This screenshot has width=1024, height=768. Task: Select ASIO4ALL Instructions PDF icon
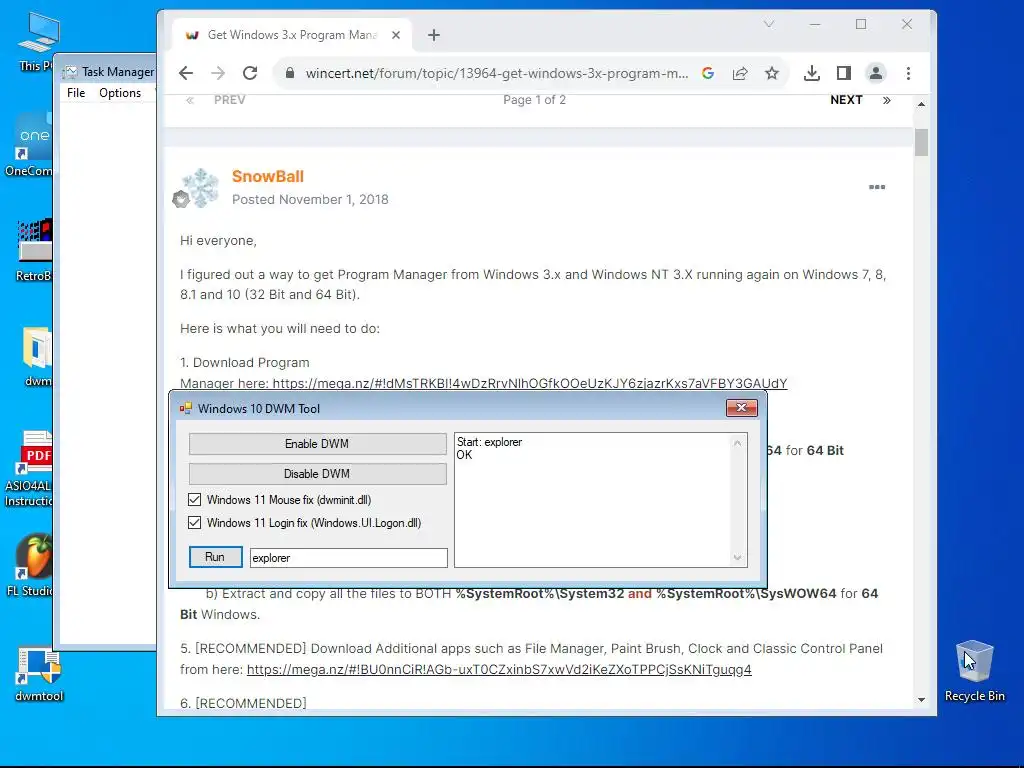tap(27, 469)
